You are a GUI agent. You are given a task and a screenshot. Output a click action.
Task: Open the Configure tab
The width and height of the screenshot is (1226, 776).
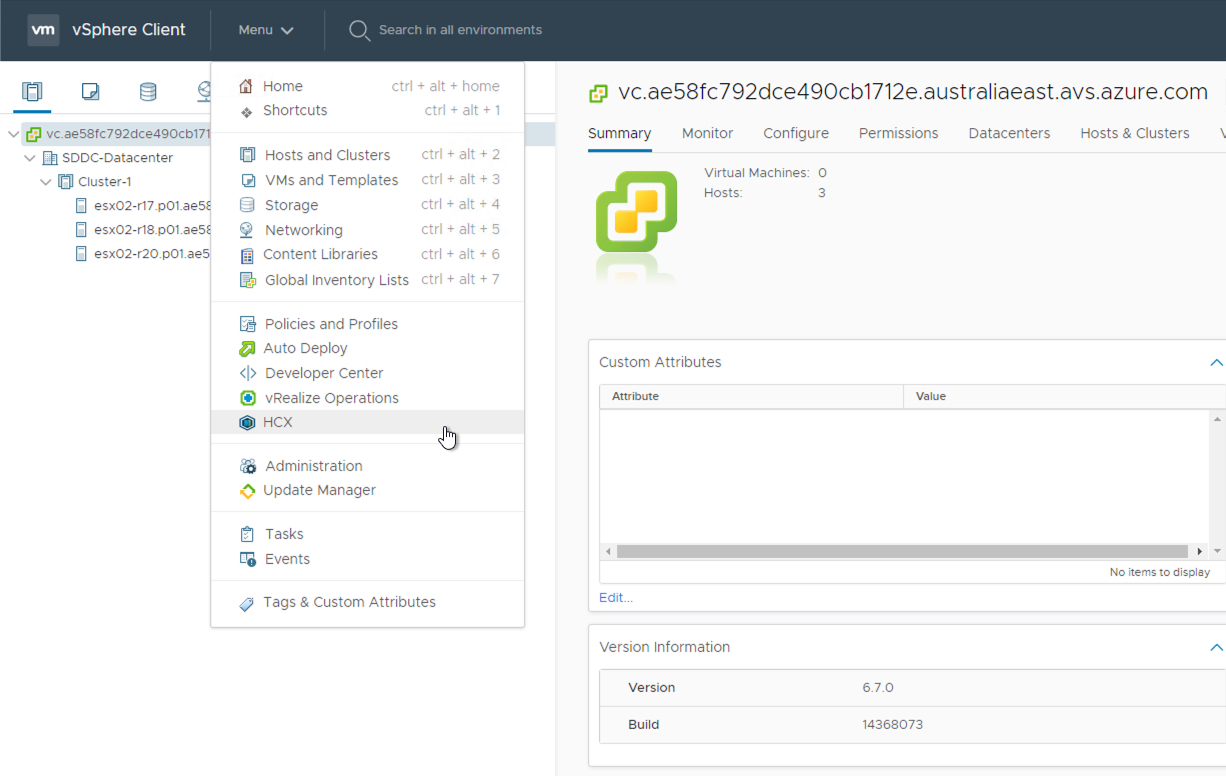click(x=796, y=133)
